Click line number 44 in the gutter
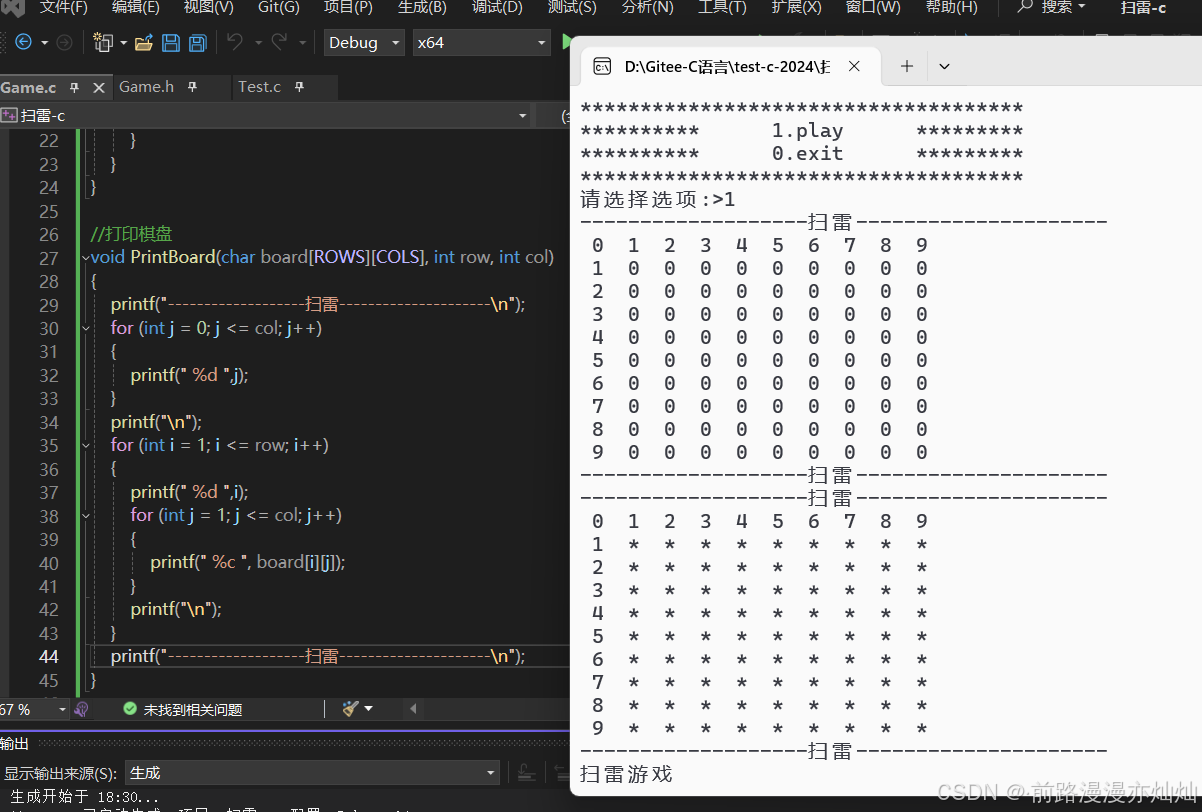1202x812 pixels. coord(48,656)
